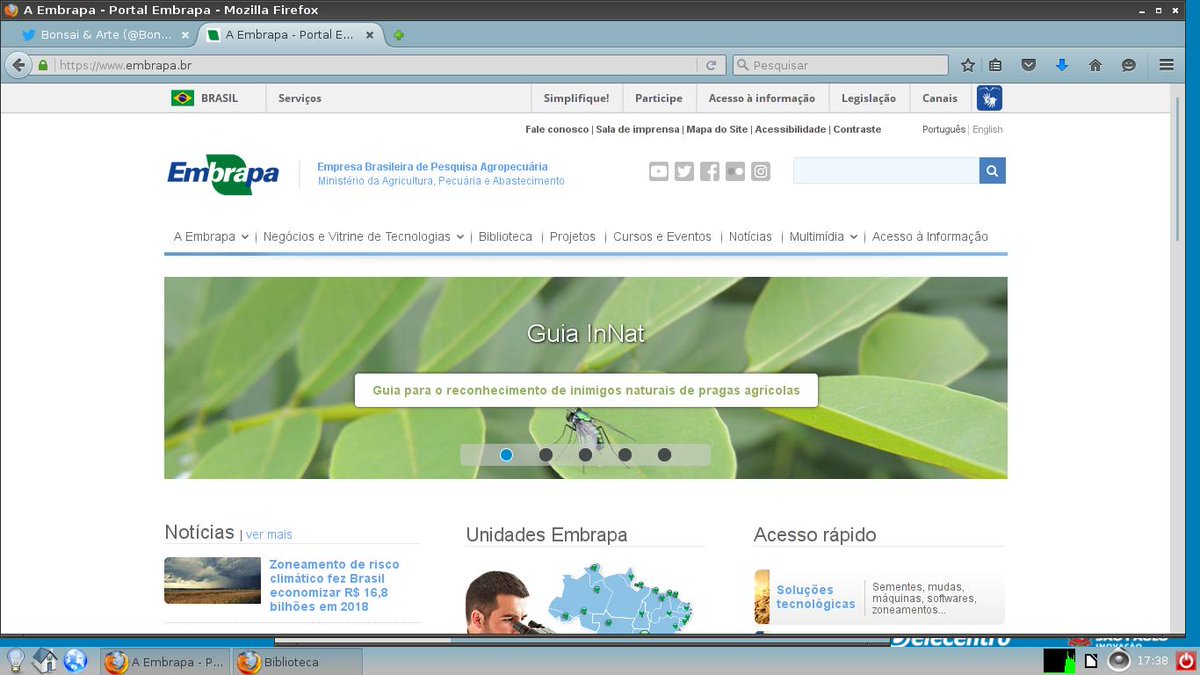Close the Bonsai & Arte tab

[x=185, y=35]
